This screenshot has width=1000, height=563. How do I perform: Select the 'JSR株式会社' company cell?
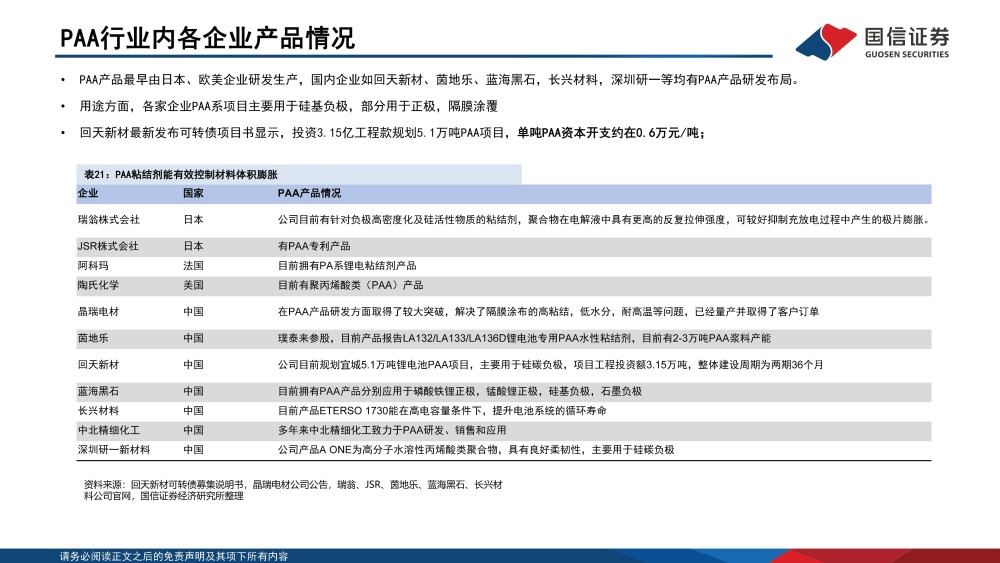pos(108,246)
